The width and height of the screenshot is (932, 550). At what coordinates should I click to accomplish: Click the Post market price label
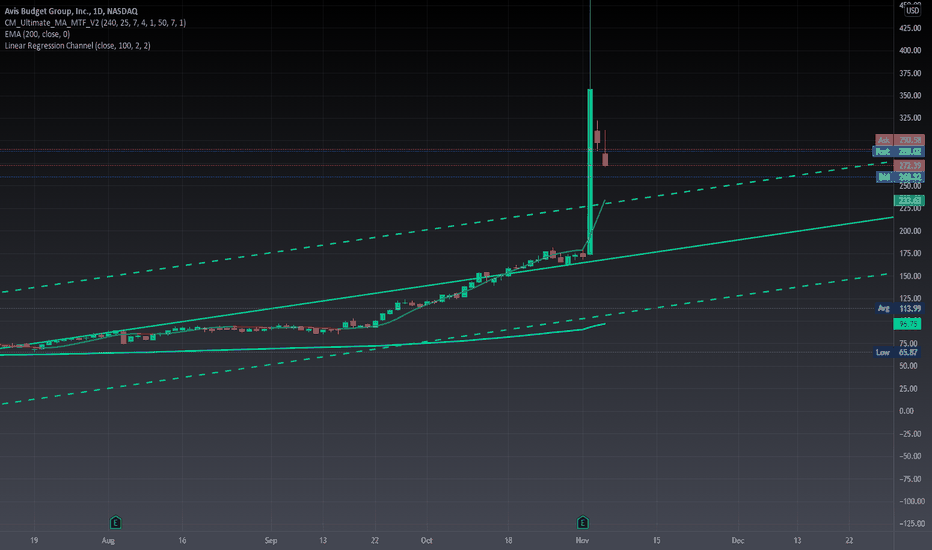tap(899, 152)
